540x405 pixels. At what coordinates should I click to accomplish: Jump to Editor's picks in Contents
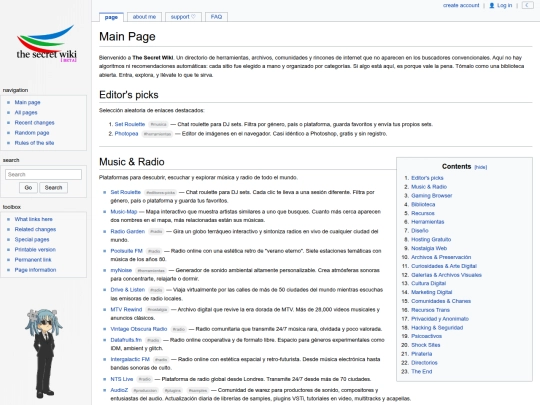[x=427, y=178]
